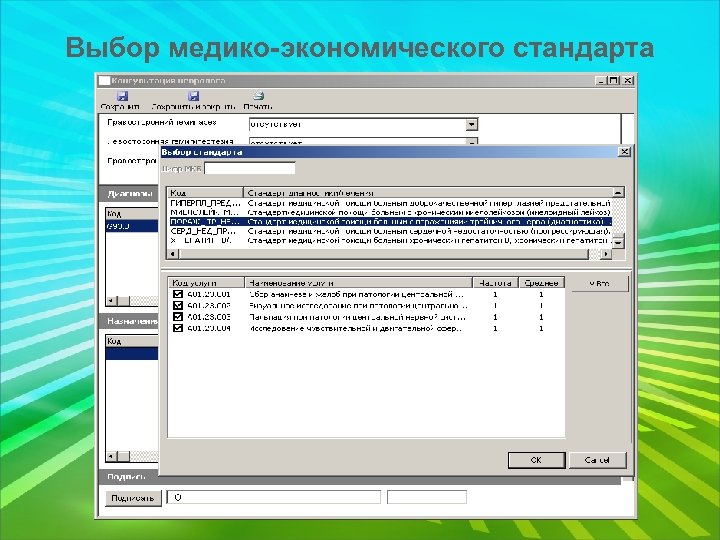Click the Наименование услуги column header
Screen dimensions: 720x540
[359, 283]
